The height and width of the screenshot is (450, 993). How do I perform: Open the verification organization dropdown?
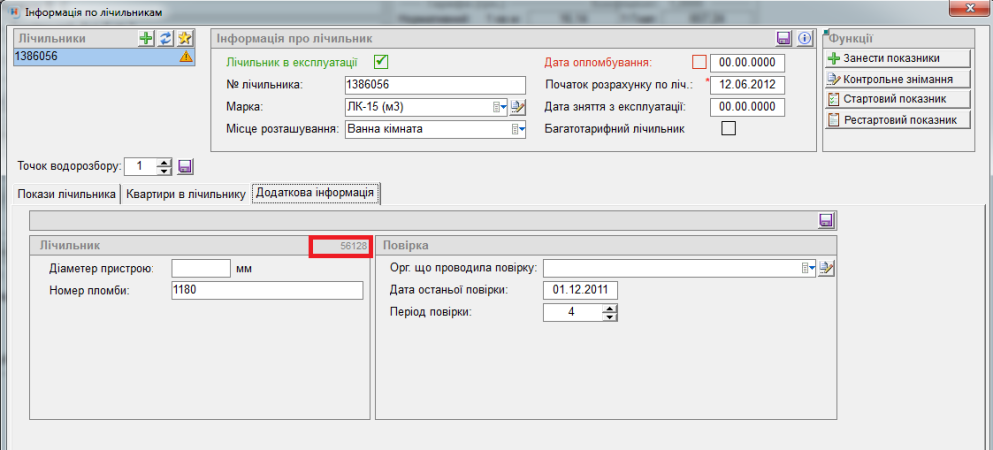808,268
